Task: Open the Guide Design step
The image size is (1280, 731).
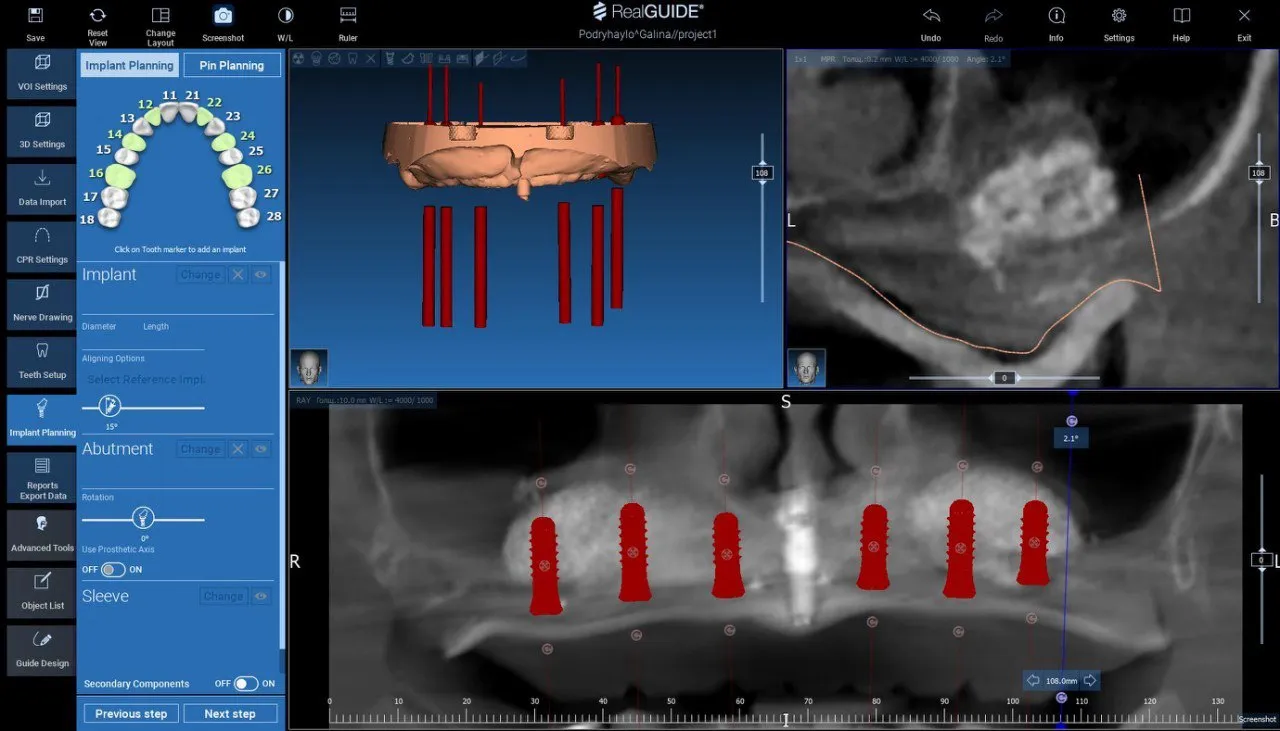Action: click(x=42, y=648)
